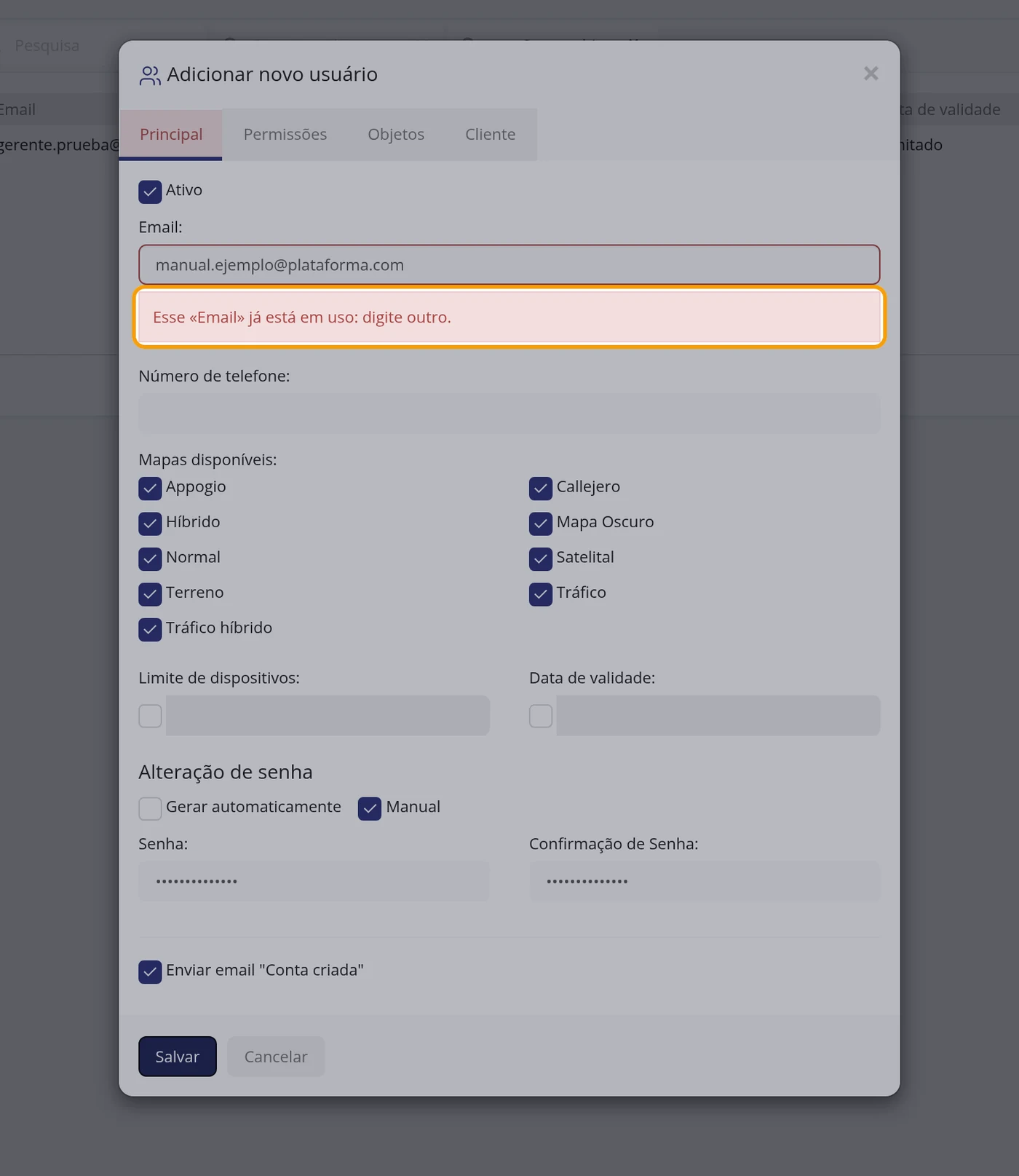Open the Cliente tab
This screenshot has width=1019, height=1176.
491,134
